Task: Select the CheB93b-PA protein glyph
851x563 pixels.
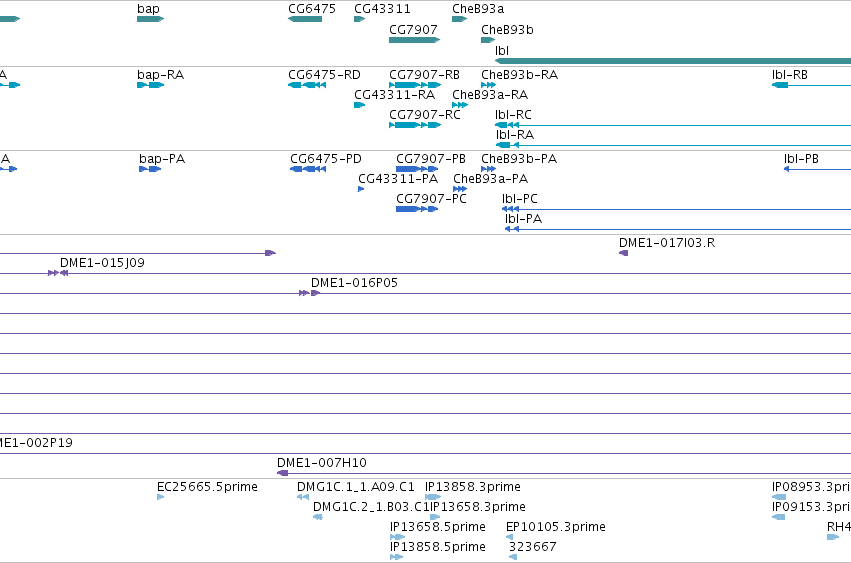Action: click(488, 169)
